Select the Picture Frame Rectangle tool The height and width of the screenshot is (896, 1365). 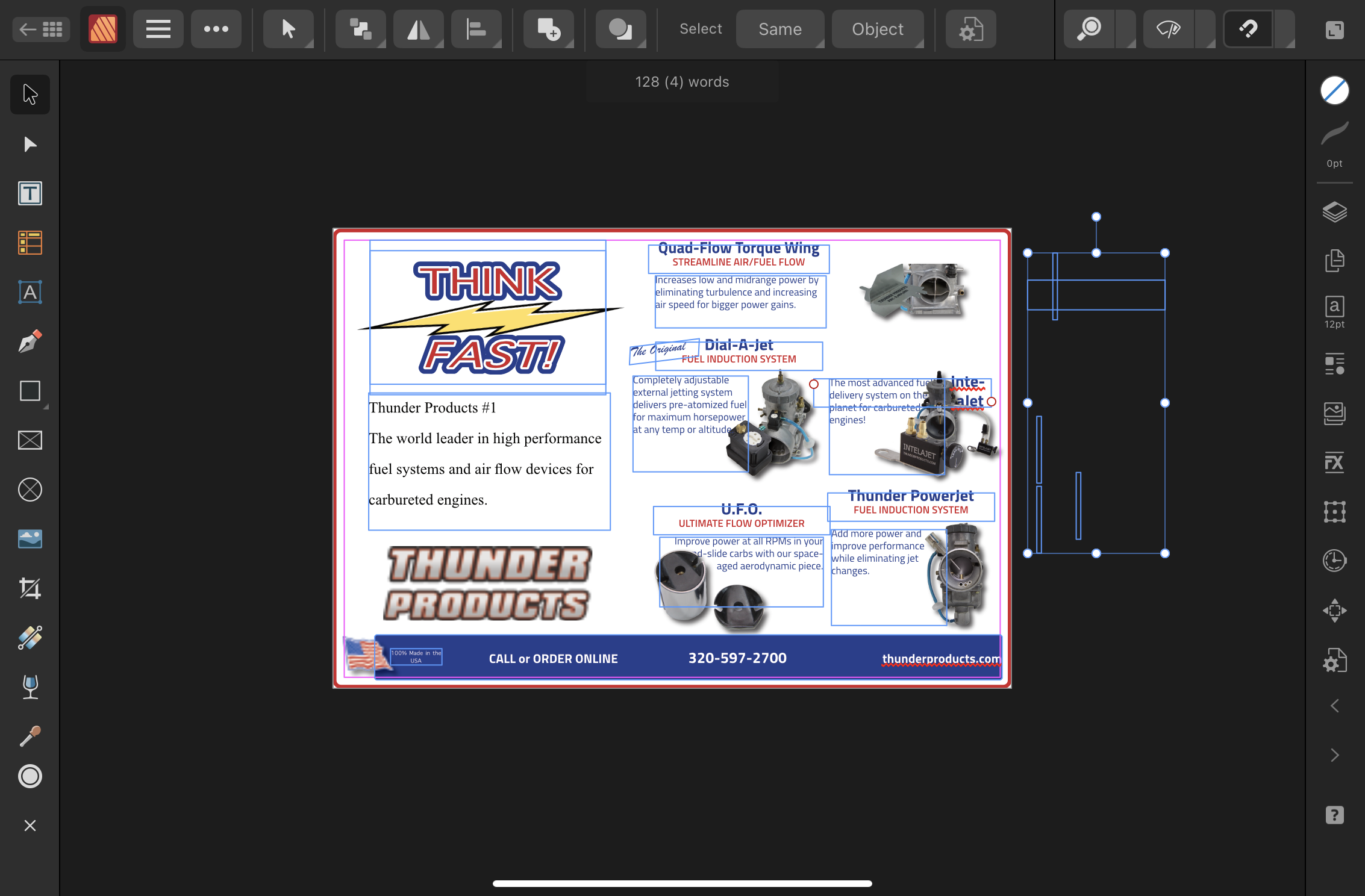[30, 440]
